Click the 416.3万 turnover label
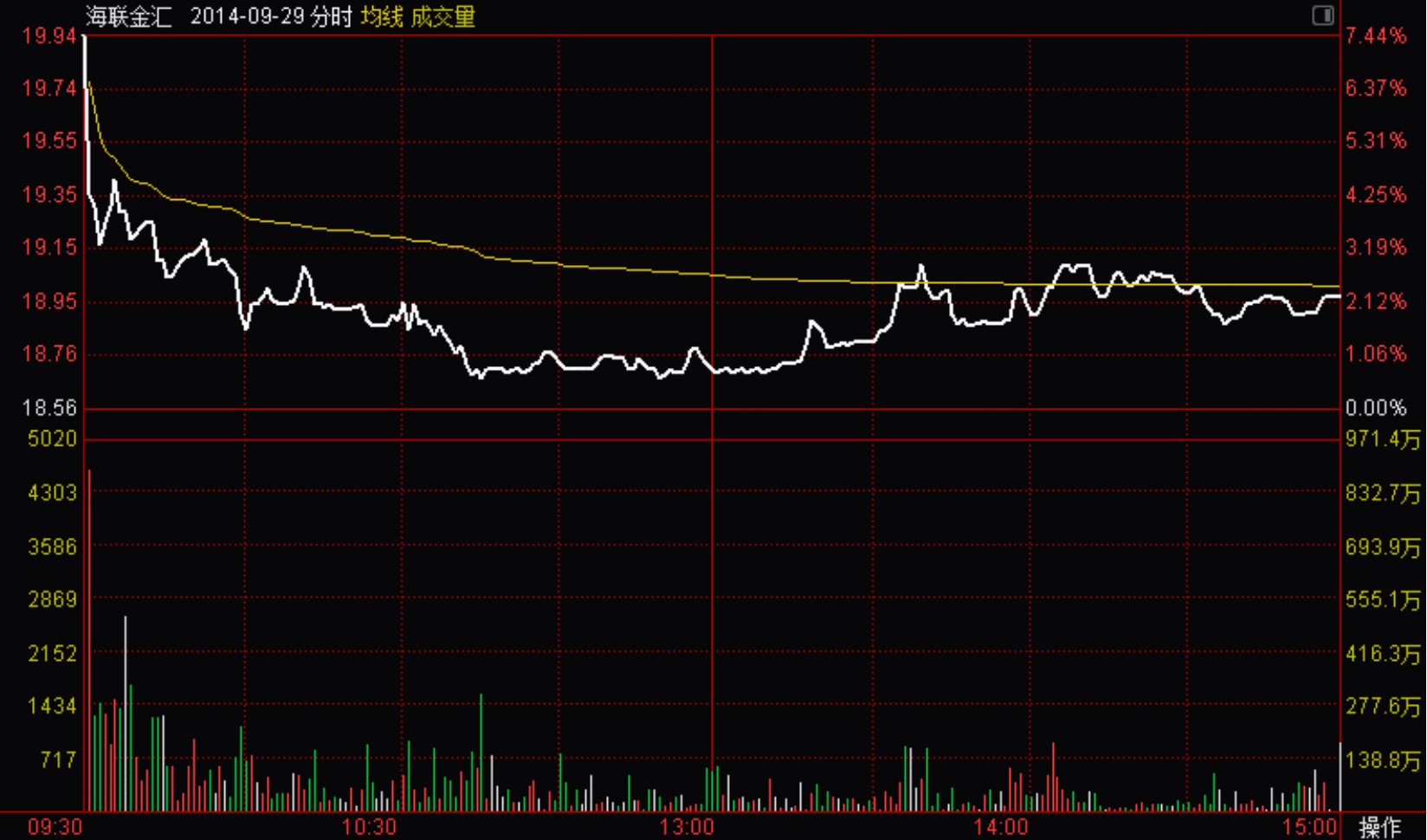The width and height of the screenshot is (1427, 840). 1383,653
